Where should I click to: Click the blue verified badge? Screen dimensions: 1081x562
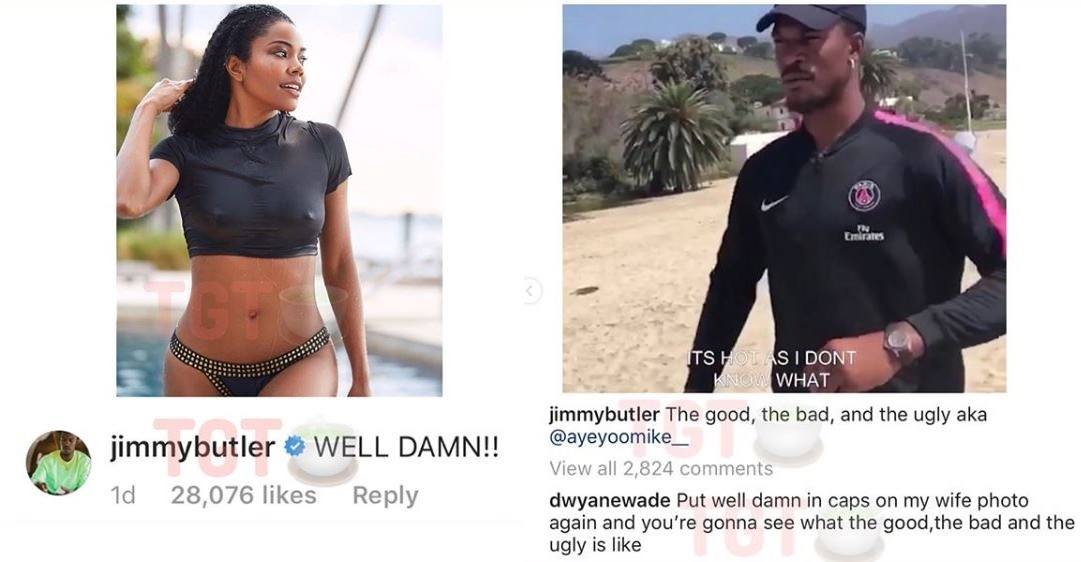[295, 447]
